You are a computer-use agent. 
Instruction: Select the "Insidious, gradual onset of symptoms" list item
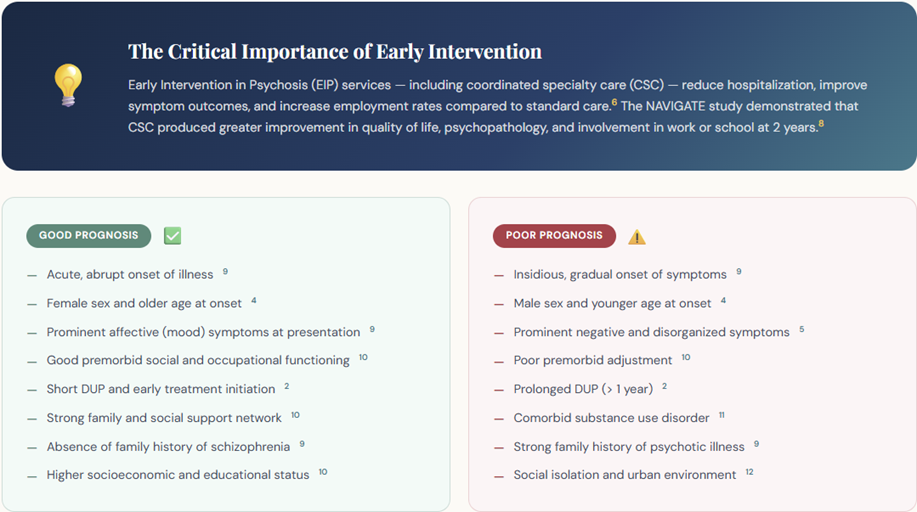(x=620, y=275)
